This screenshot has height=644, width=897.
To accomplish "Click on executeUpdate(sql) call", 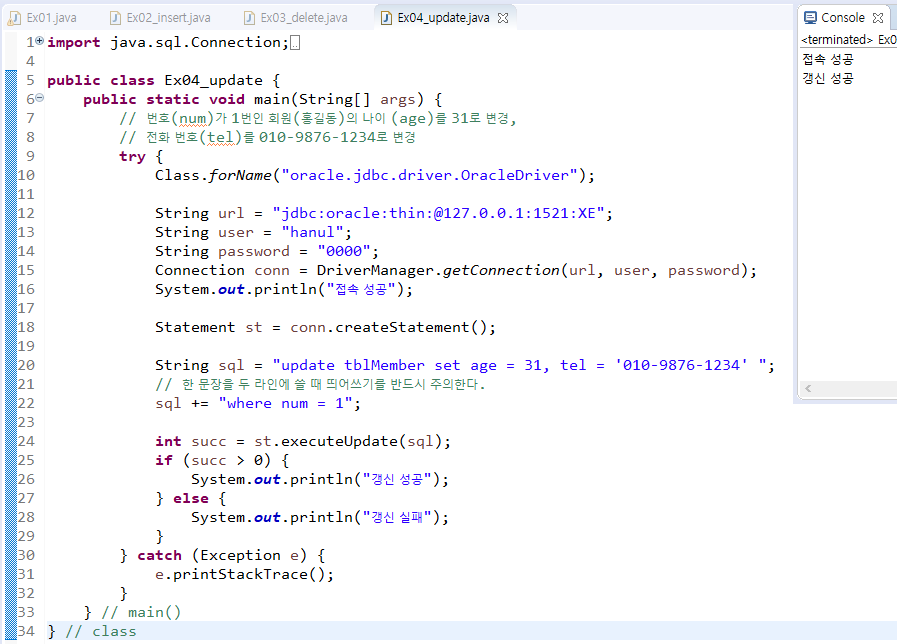I will click(x=362, y=441).
